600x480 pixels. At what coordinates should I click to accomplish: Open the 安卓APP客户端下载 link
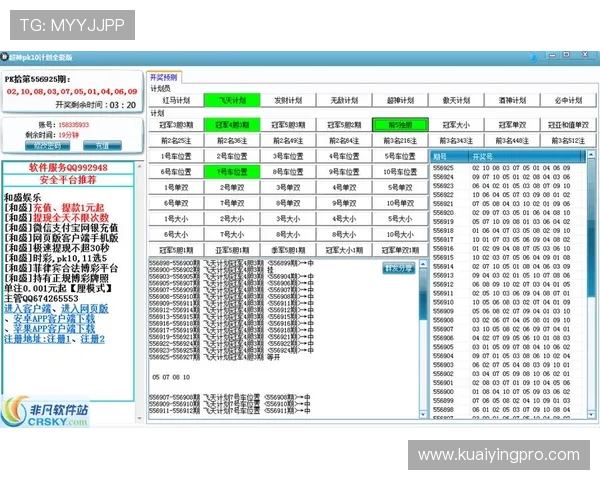pos(54,318)
